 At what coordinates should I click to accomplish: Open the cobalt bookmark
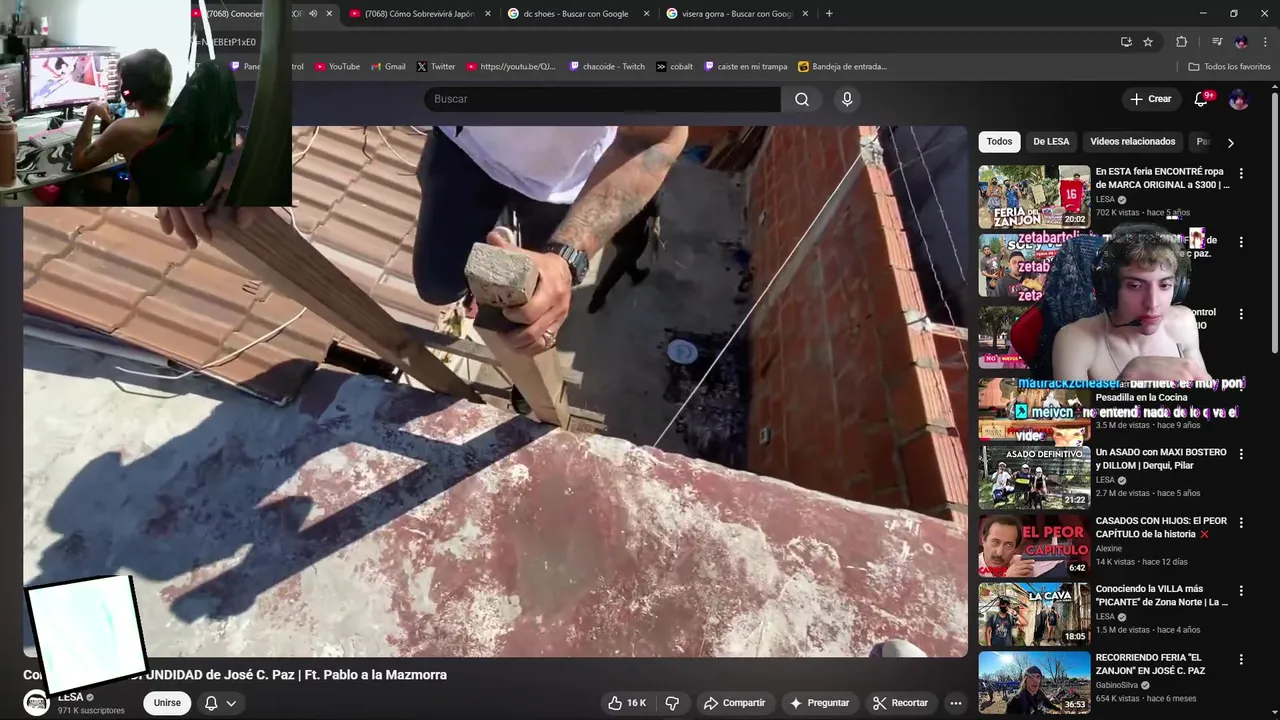[x=675, y=67]
